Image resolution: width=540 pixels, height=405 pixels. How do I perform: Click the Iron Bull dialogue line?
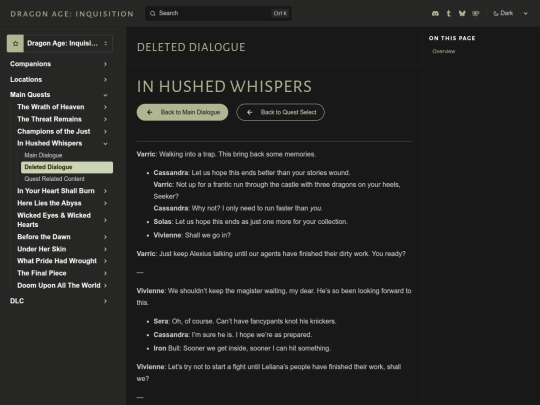(242, 349)
